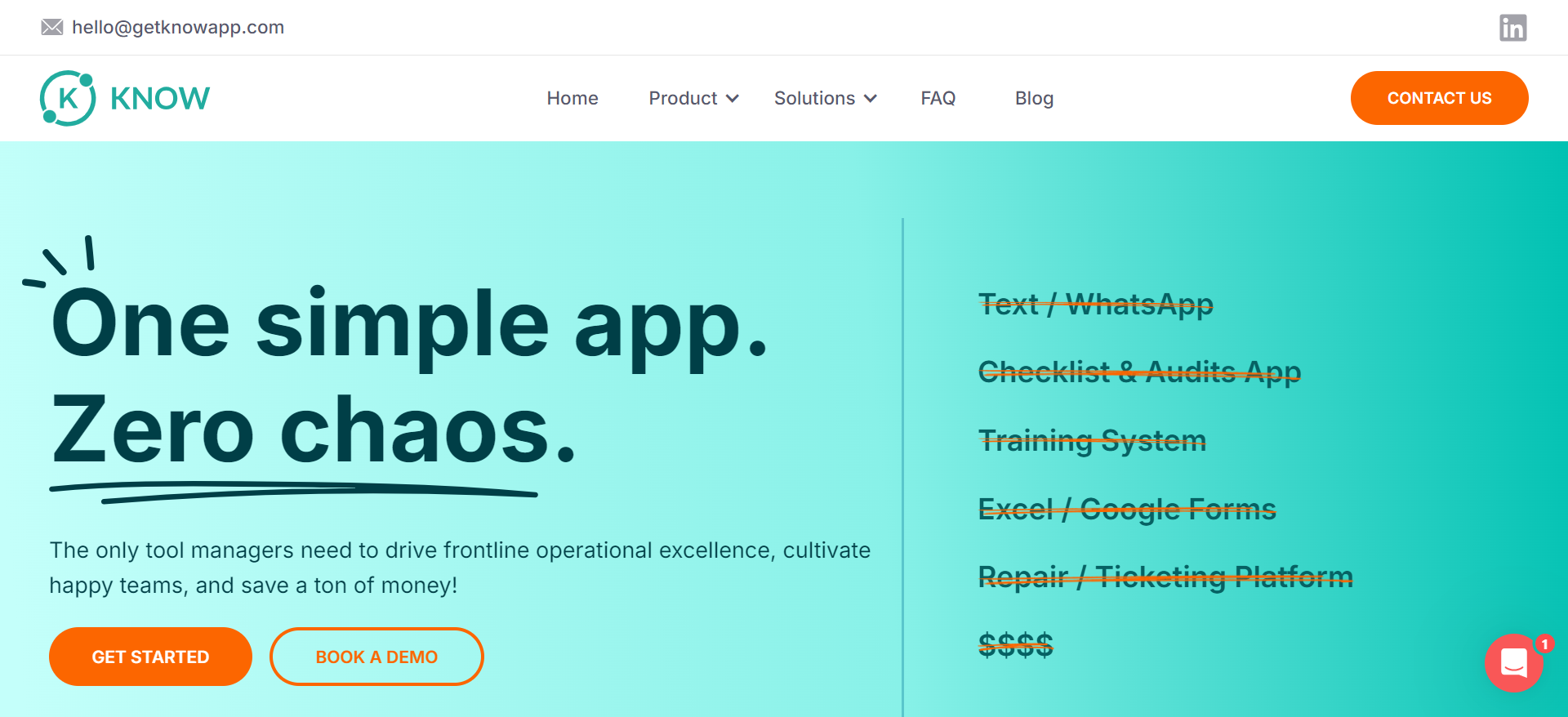Visit the Blog page
The width and height of the screenshot is (1568, 717).
[x=1034, y=98]
